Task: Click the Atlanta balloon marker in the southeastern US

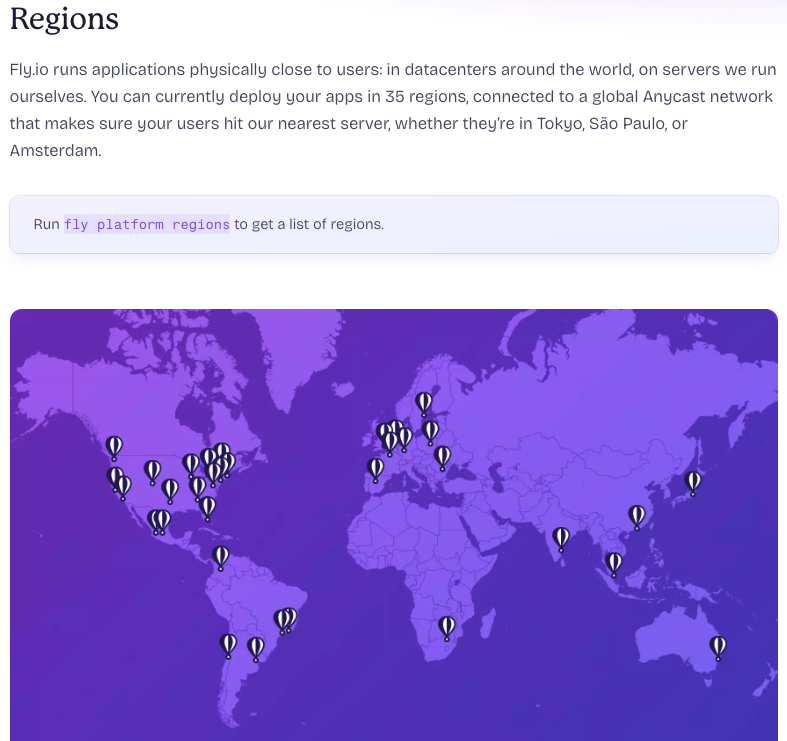Action: [197, 489]
